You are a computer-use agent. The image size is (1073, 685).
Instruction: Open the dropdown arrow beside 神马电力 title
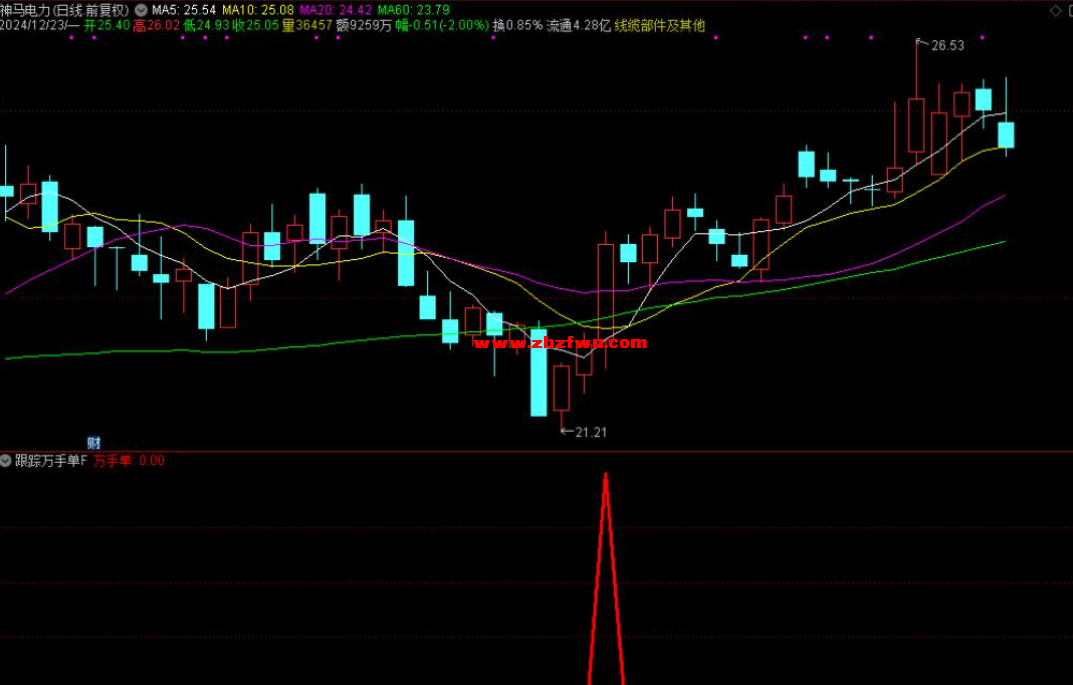click(141, 10)
